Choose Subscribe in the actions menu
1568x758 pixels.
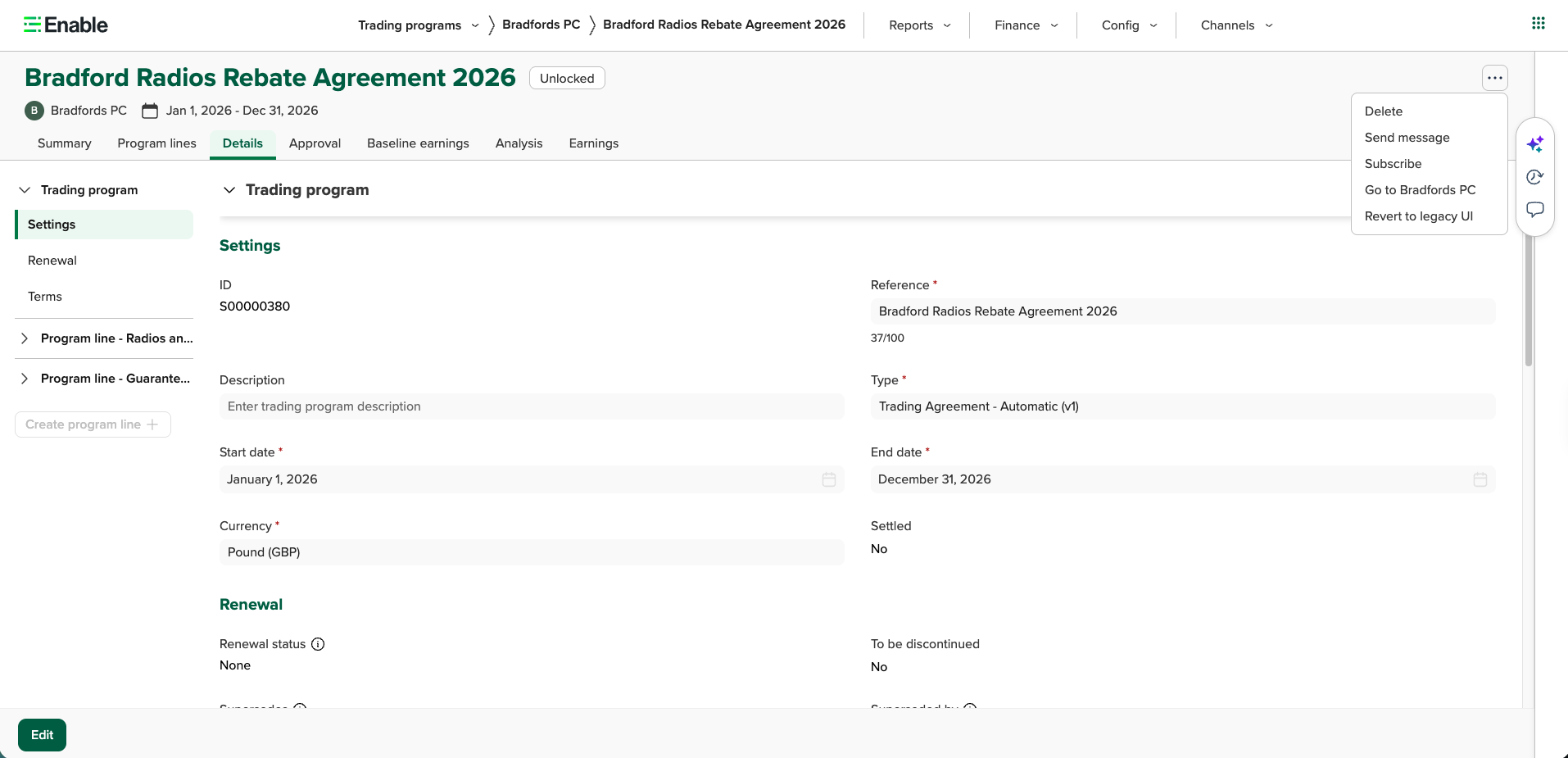[1429, 164]
